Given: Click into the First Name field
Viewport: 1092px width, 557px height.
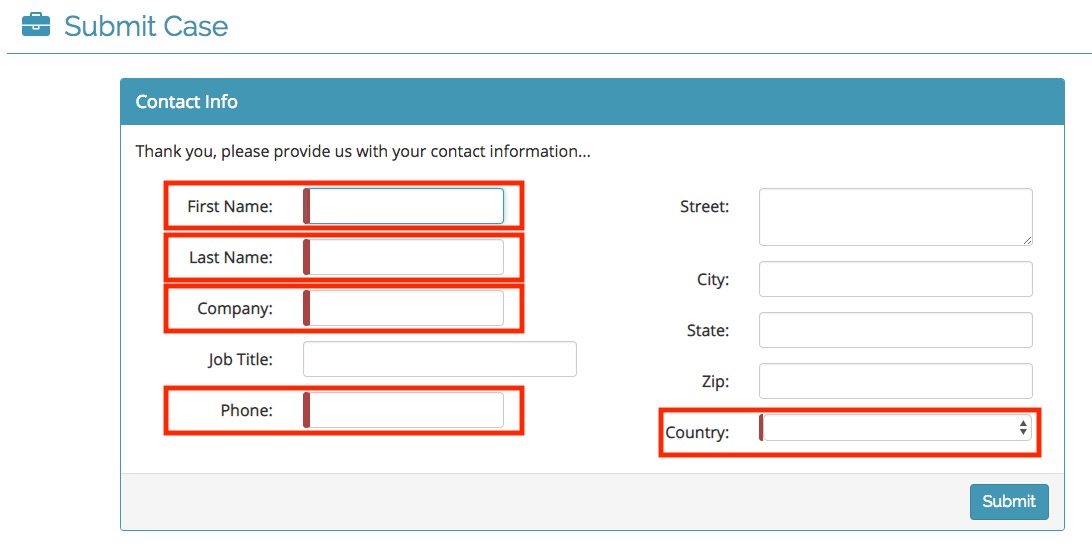Looking at the screenshot, I should pyautogui.click(x=403, y=206).
